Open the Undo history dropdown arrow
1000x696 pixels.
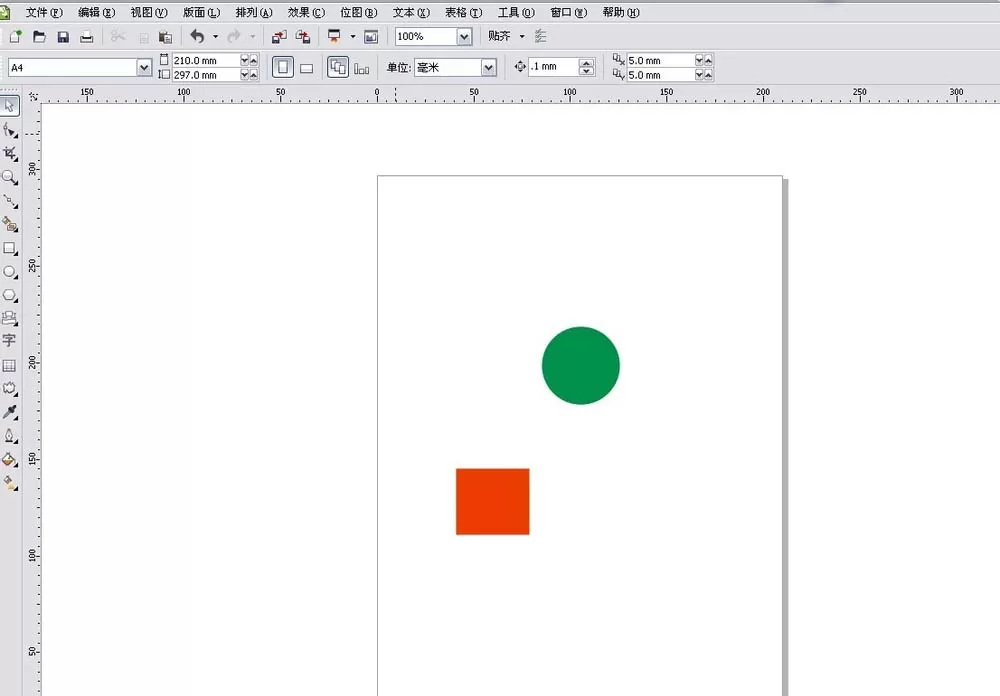pyautogui.click(x=216, y=36)
